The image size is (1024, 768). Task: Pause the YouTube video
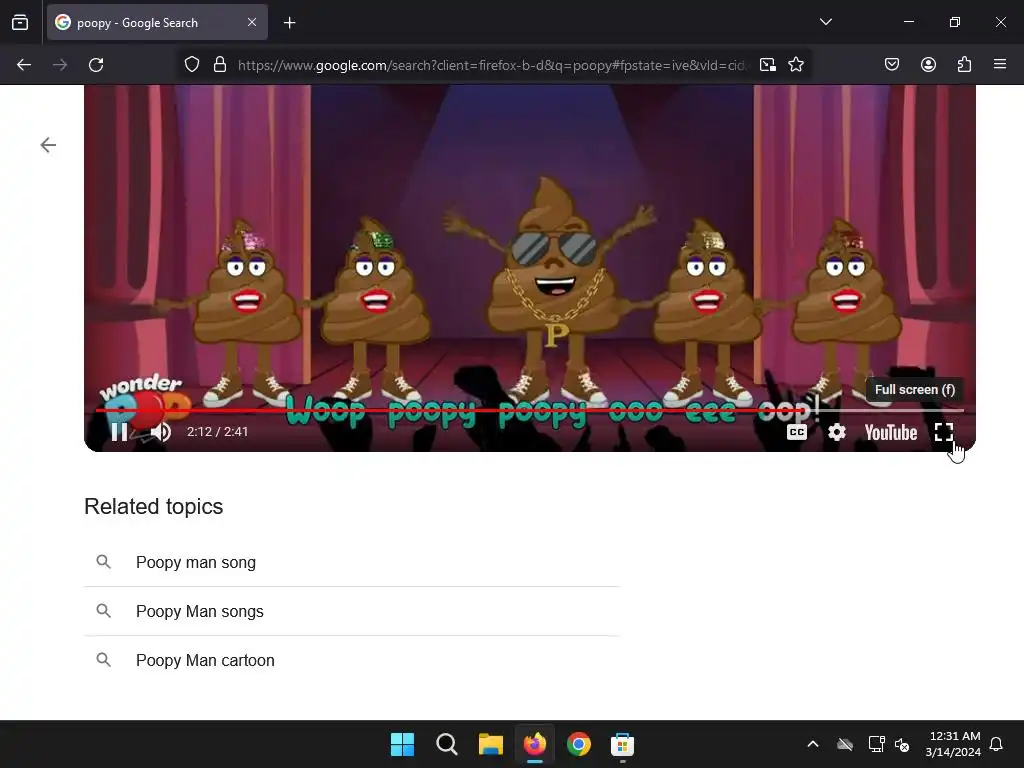pos(119,432)
